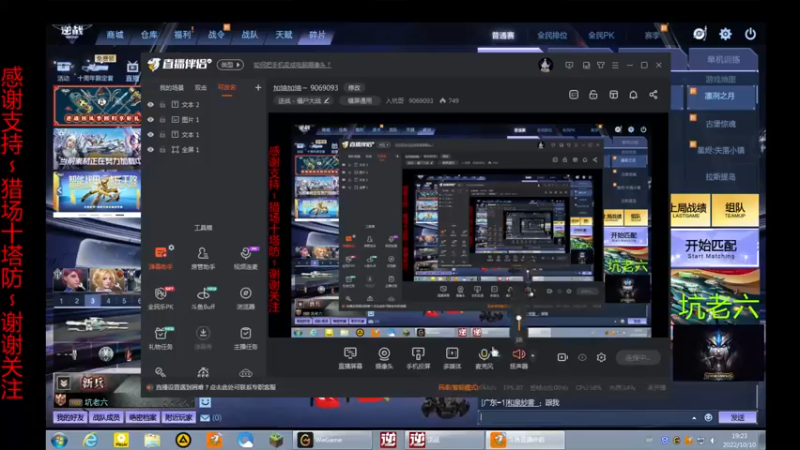Add a new scene with plus button
This screenshot has width=800, height=450.
click(x=258, y=88)
